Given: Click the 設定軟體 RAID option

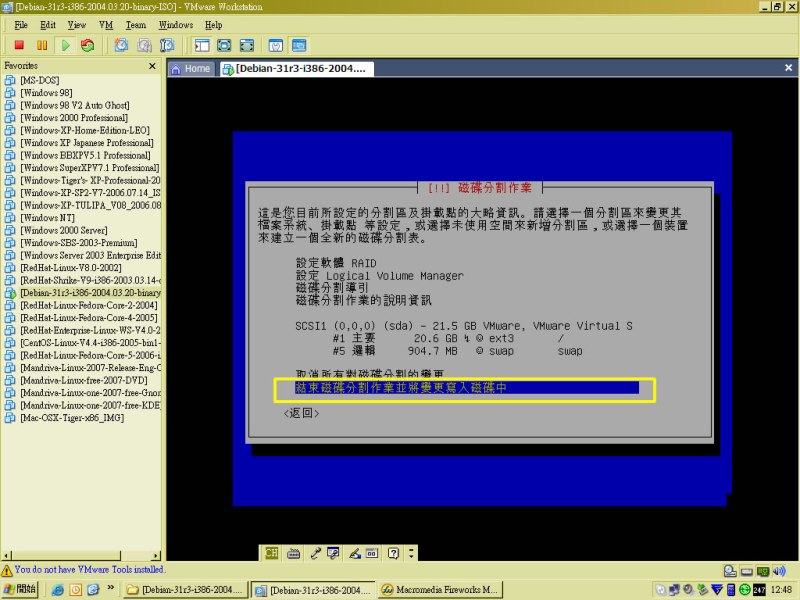Looking at the screenshot, I should pos(336,263).
